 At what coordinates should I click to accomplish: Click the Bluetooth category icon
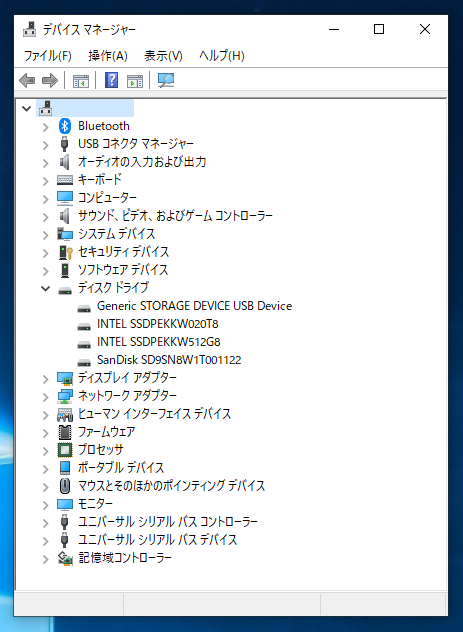click(x=64, y=126)
